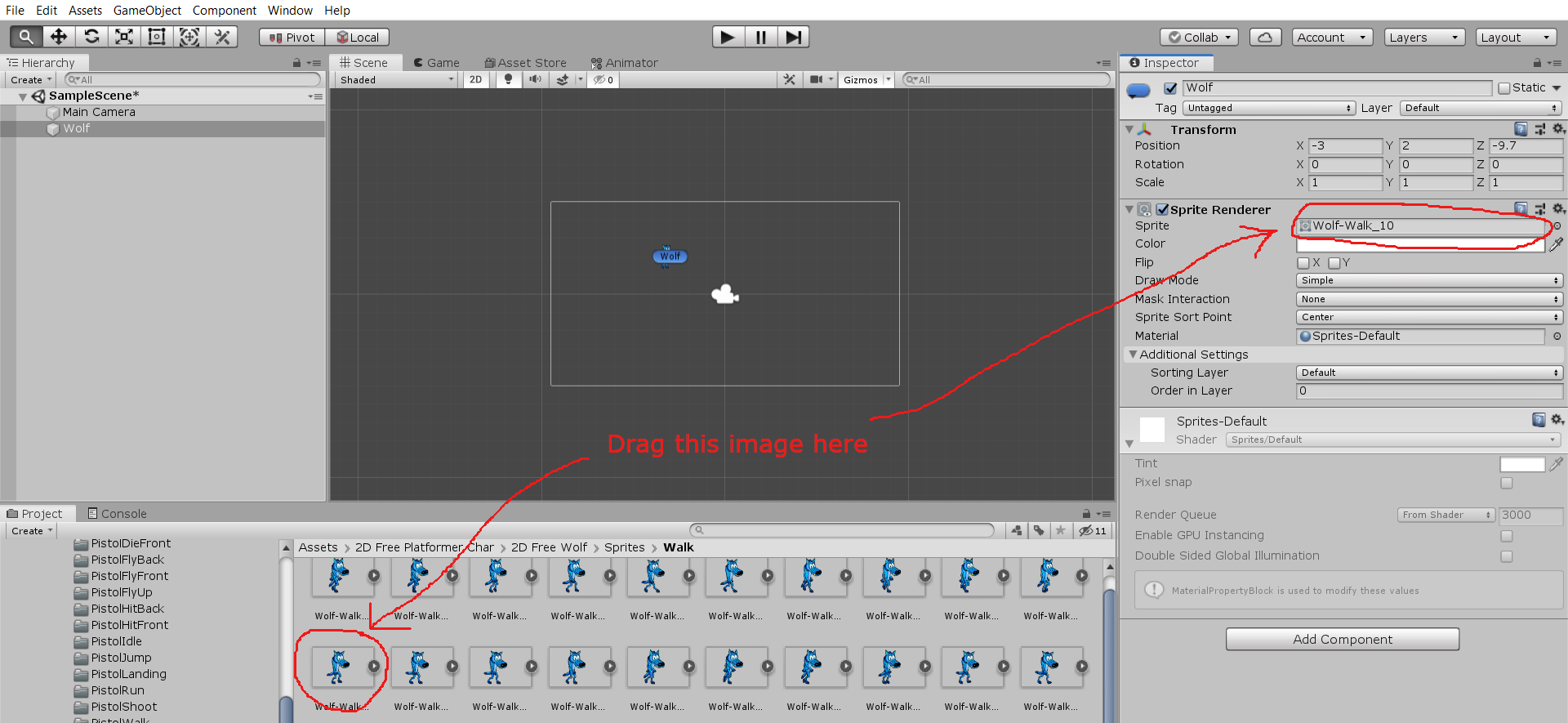Switch to the Animator tab
Screen dimensions: 1568x723
coord(625,63)
